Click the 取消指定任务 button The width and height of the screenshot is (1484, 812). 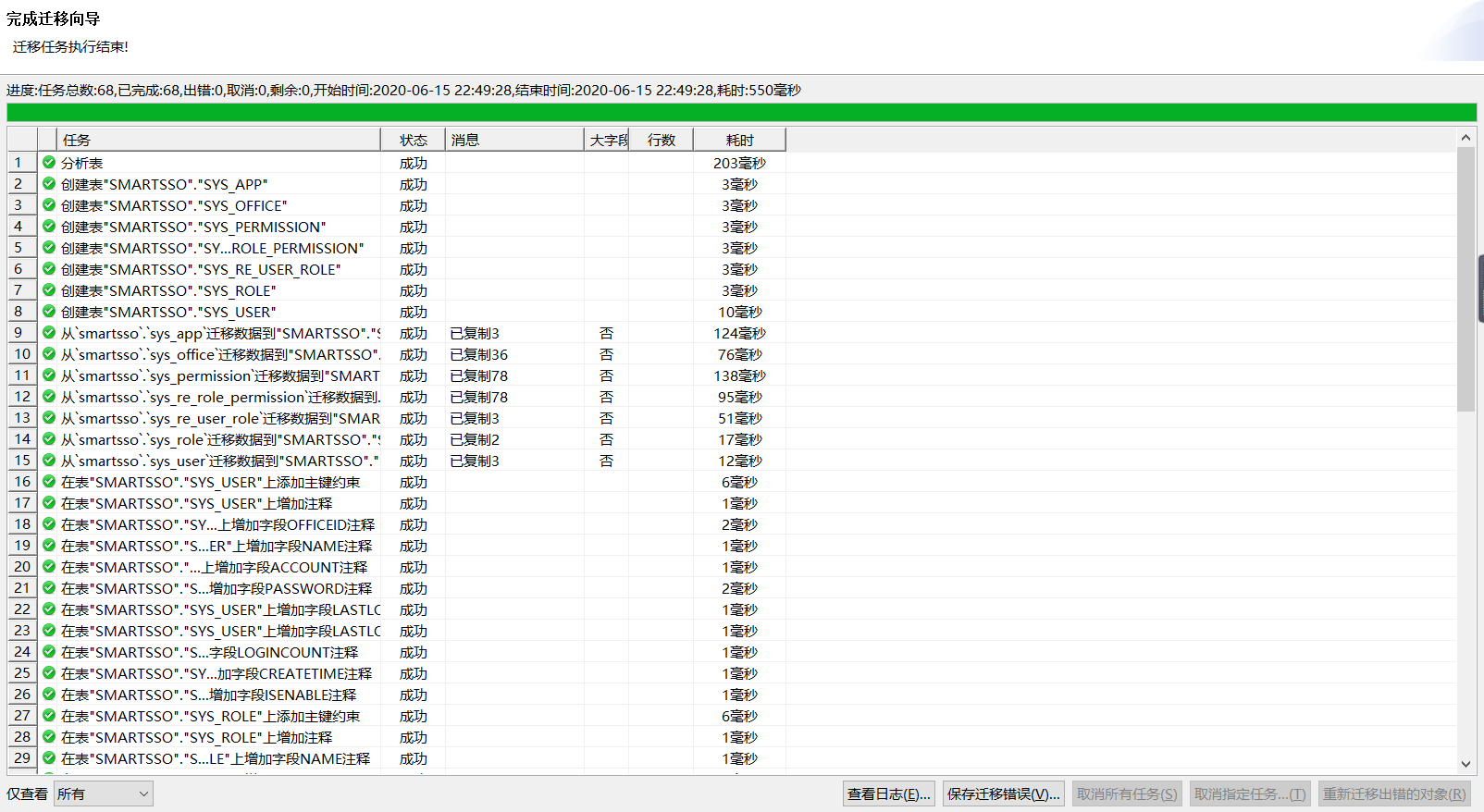(1250, 794)
